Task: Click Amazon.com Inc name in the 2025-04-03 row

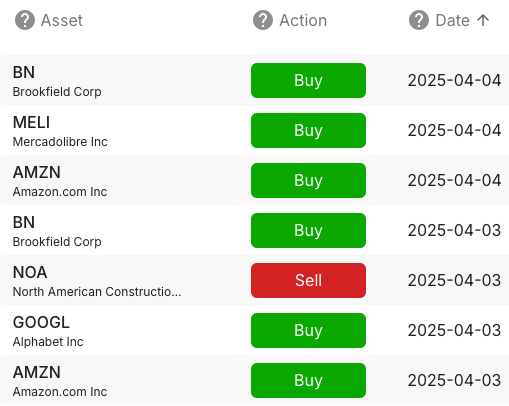Action: tap(60, 392)
